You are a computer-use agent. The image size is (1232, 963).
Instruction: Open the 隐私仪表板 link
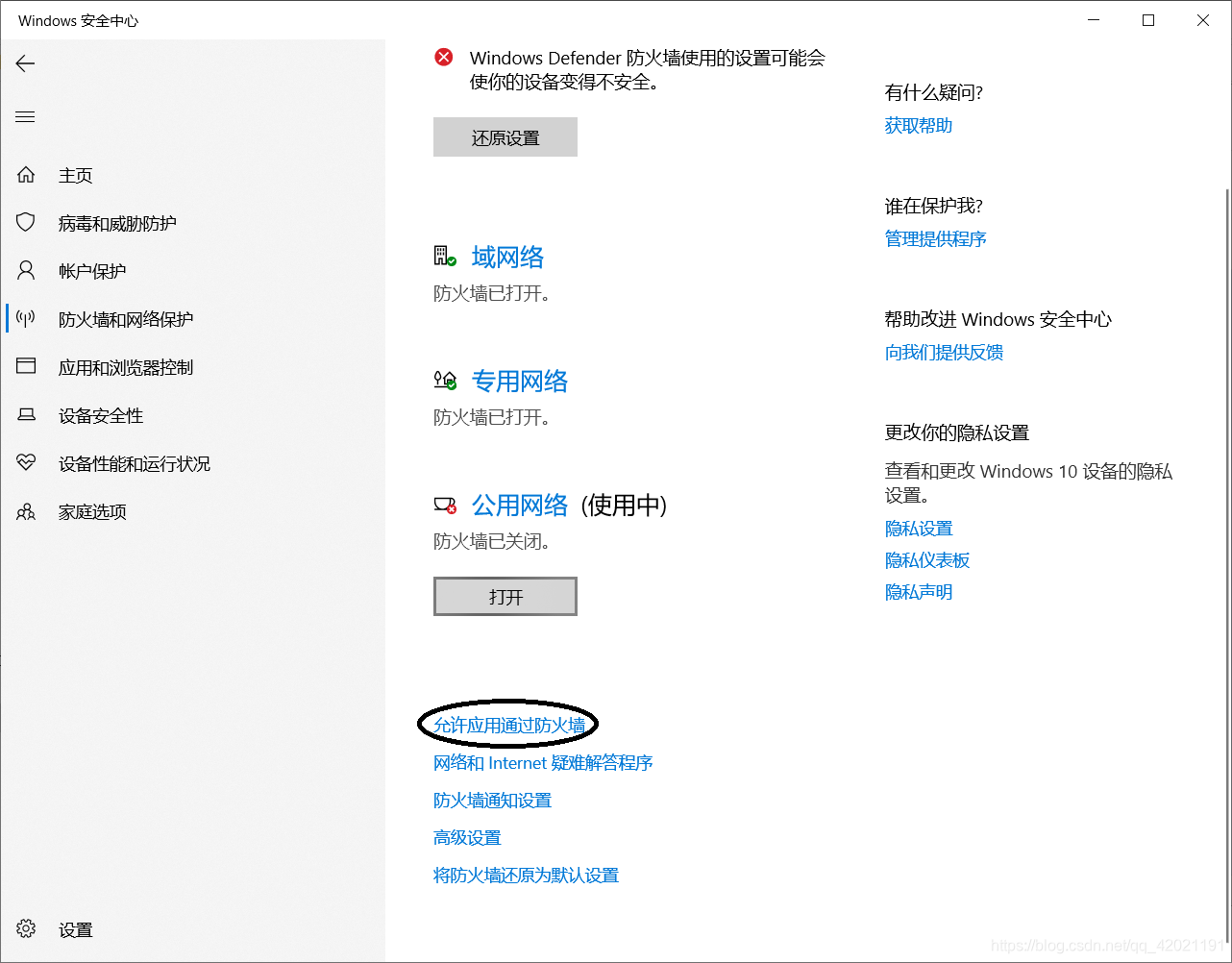coord(927,559)
